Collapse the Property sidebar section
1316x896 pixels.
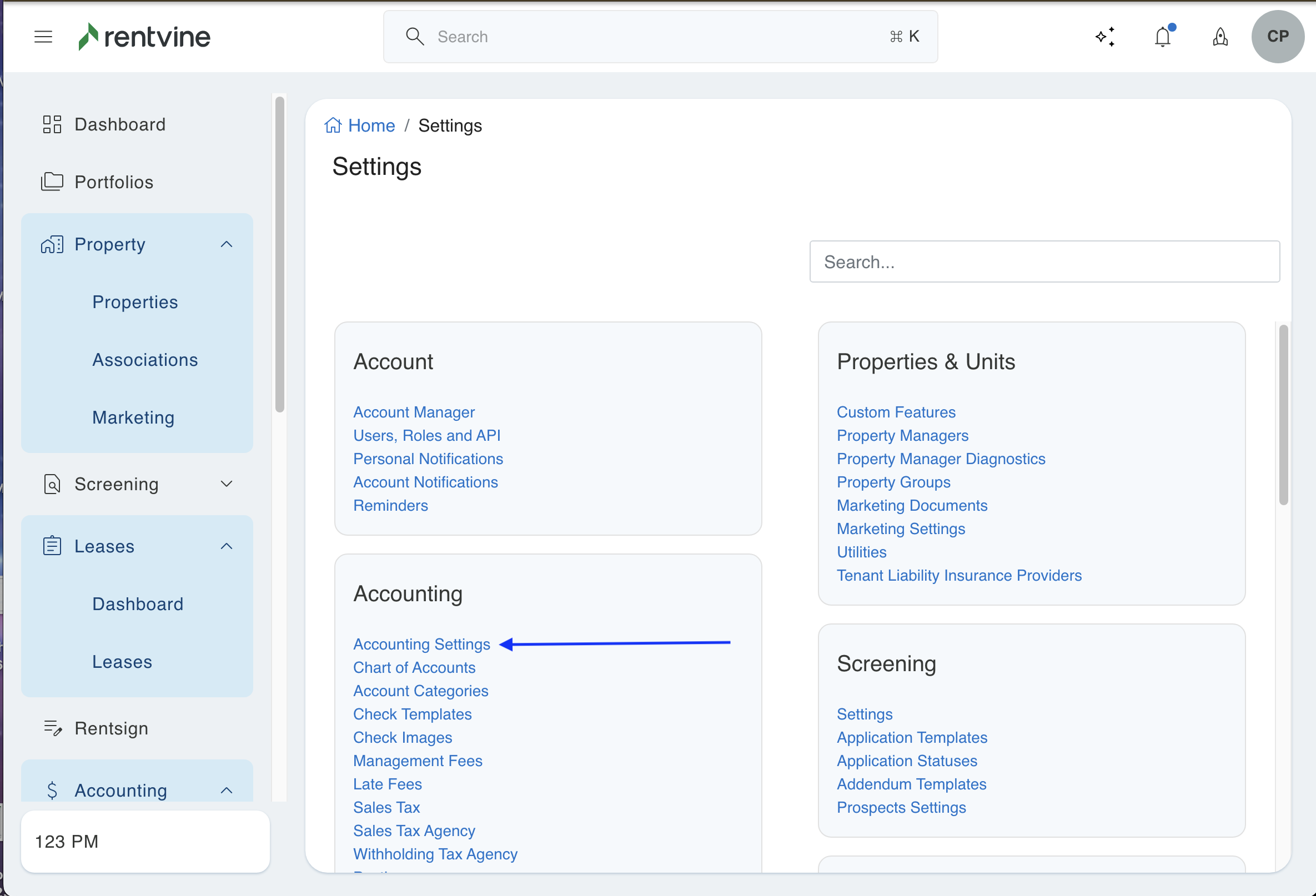pyautogui.click(x=227, y=244)
